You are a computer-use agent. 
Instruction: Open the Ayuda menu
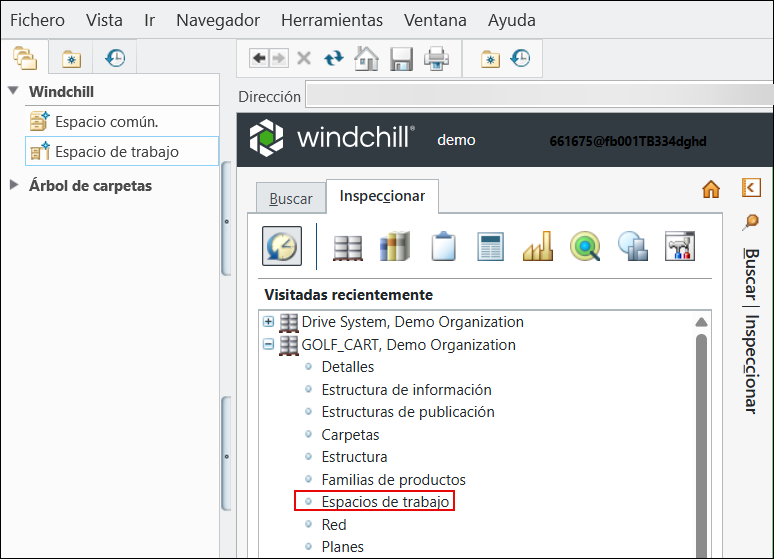[511, 20]
